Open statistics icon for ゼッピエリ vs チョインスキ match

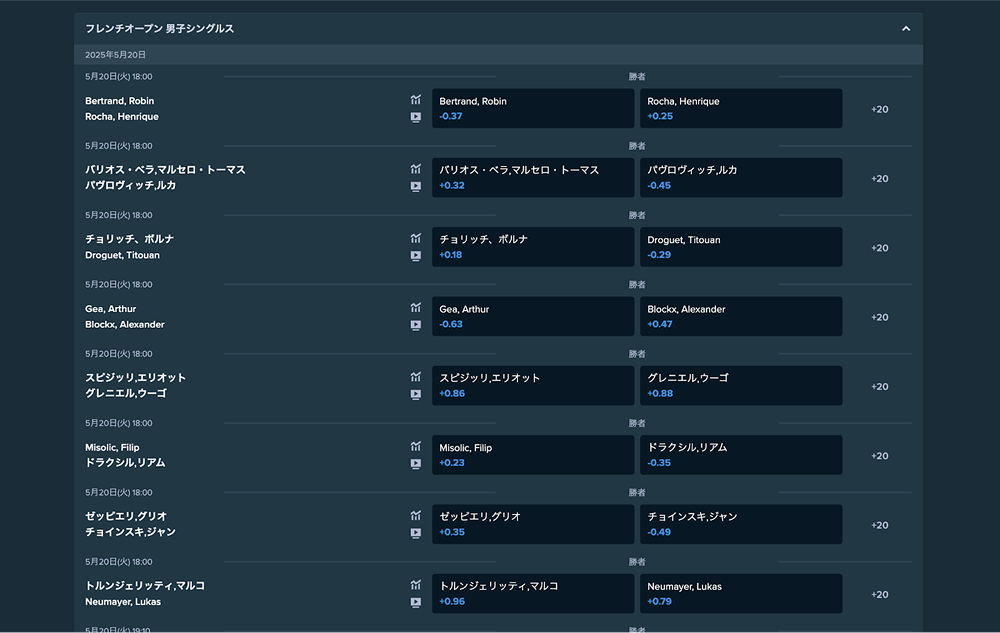click(x=416, y=515)
